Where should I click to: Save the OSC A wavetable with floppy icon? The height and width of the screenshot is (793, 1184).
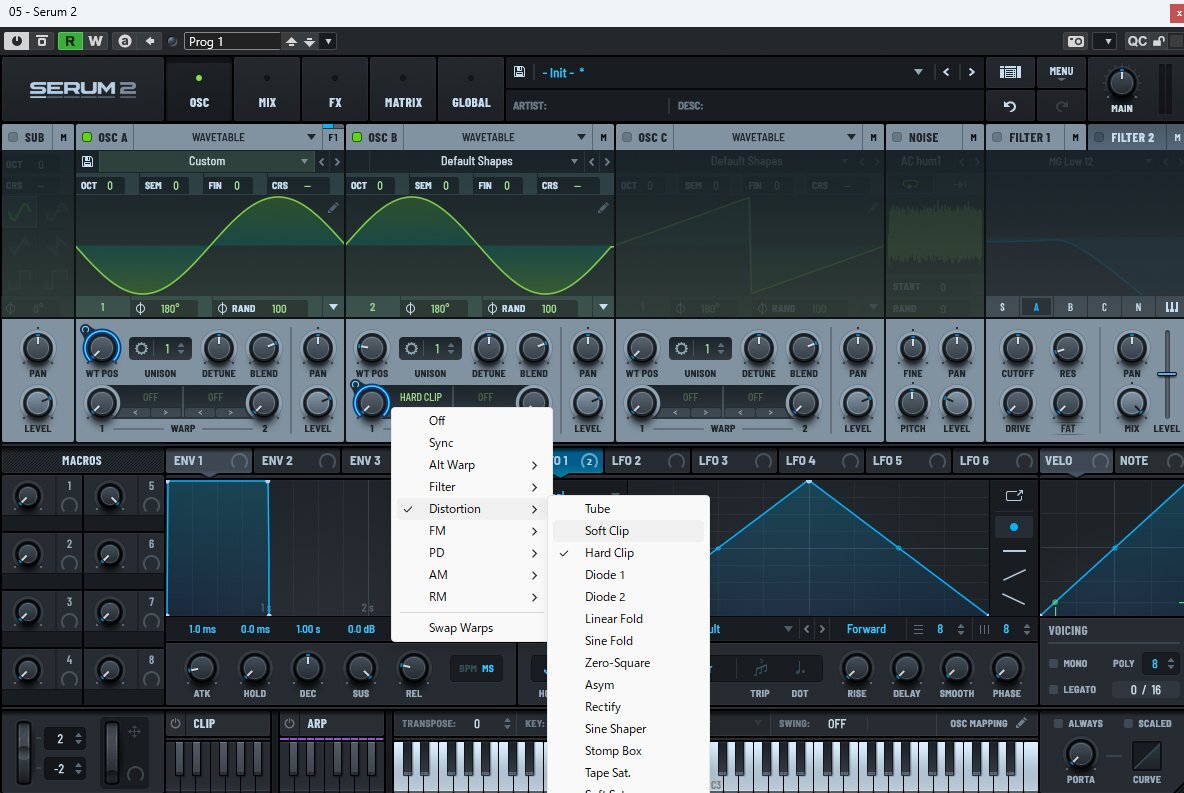[x=88, y=162]
